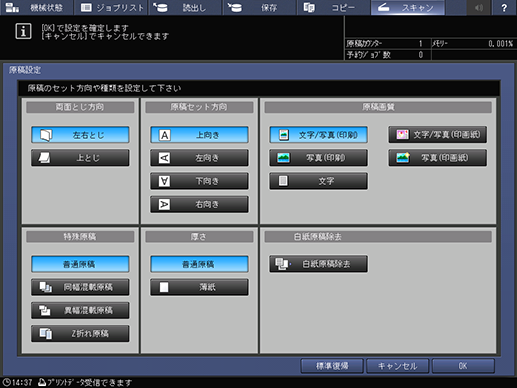The height and width of the screenshot is (388, 517).
Task: Select 薄紙 thin paper thickness
Action: [199, 287]
